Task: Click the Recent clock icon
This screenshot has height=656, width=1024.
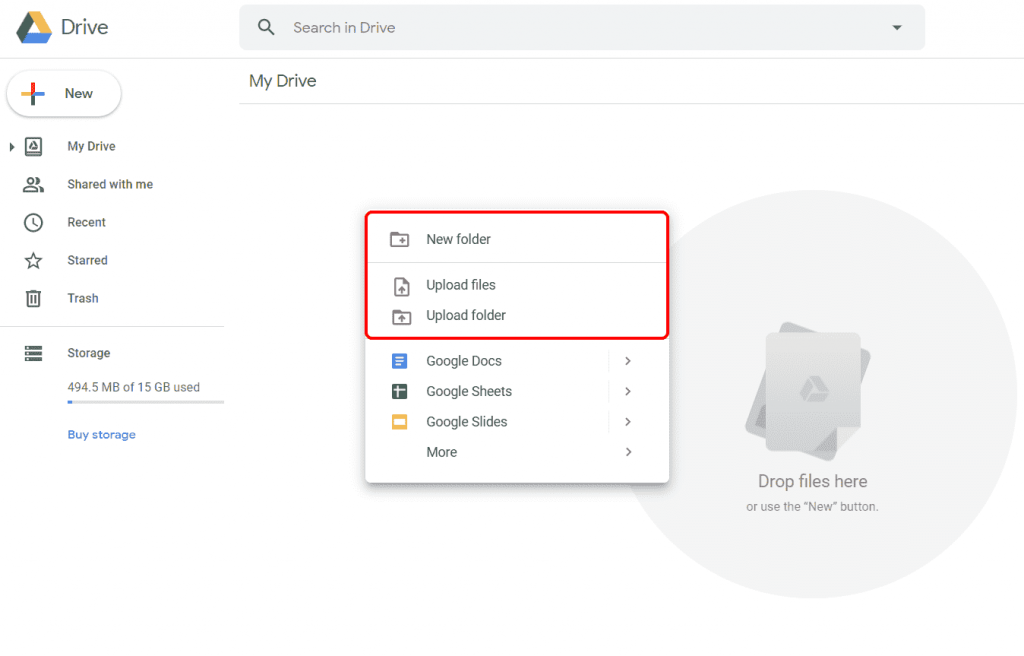Action: 33,223
